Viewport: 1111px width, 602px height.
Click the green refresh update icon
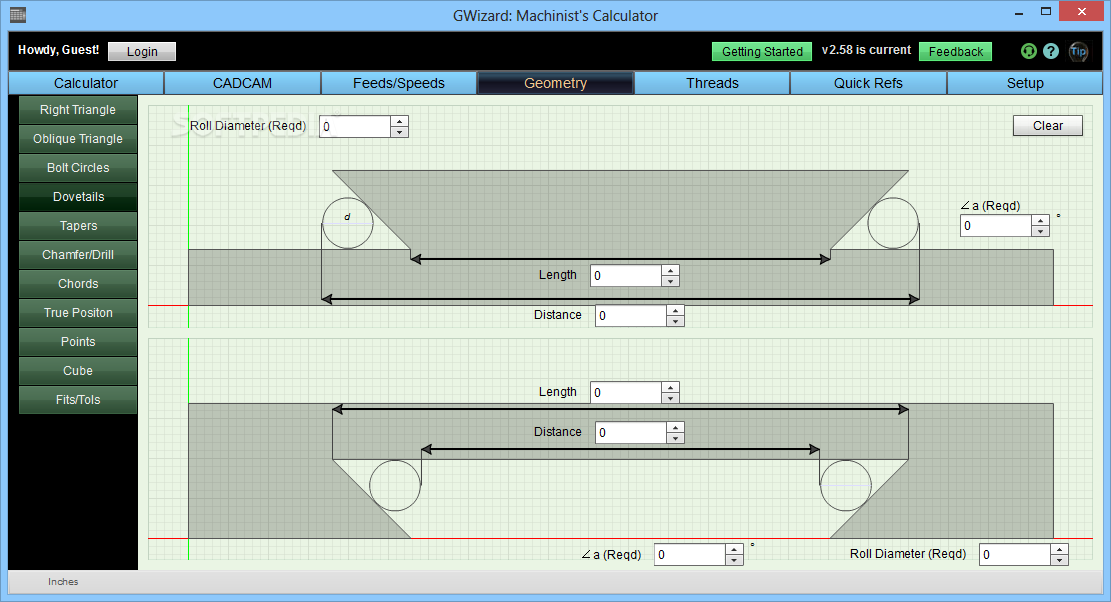(1028, 51)
